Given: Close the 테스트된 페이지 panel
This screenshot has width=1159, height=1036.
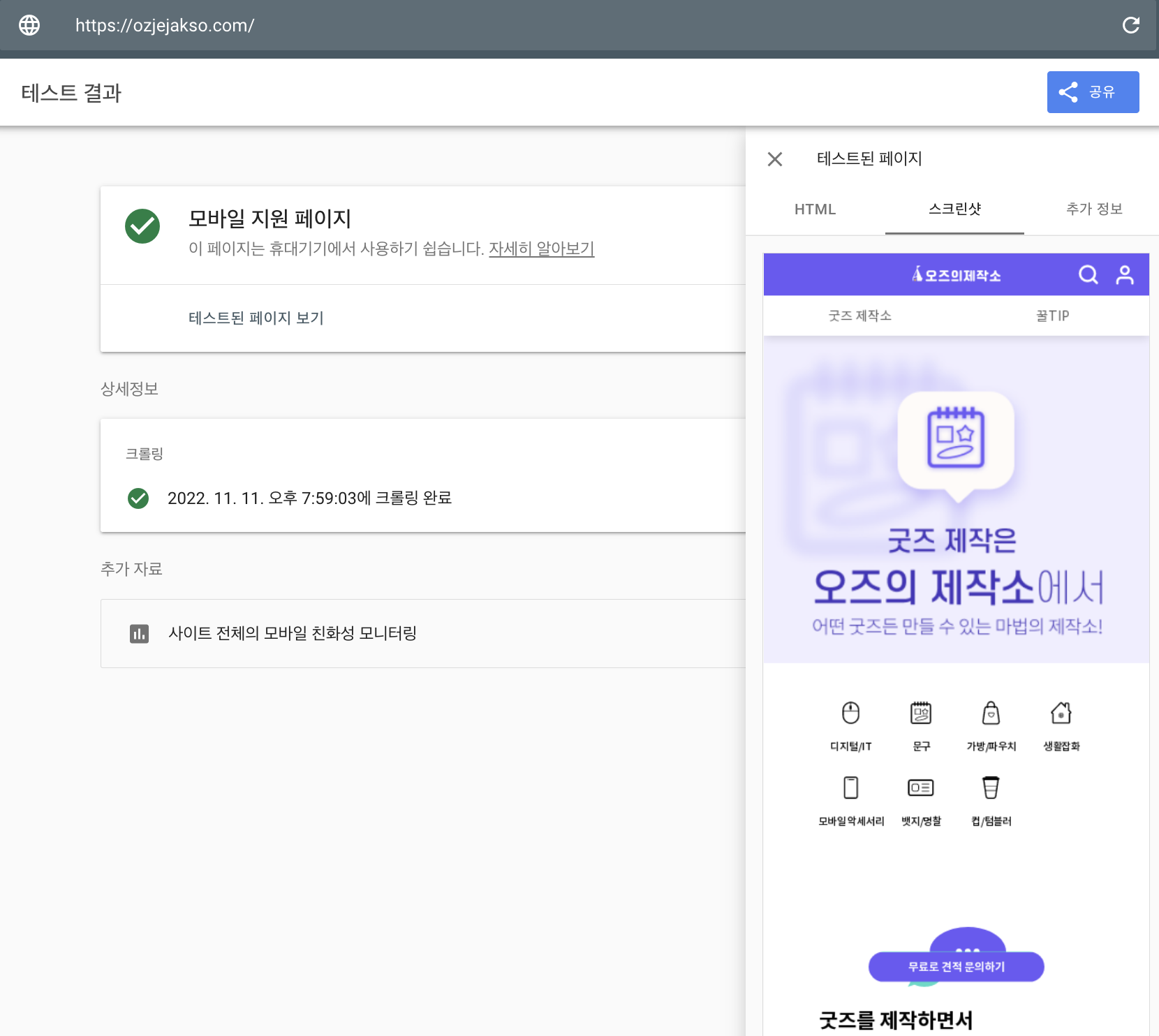Looking at the screenshot, I should [x=775, y=159].
